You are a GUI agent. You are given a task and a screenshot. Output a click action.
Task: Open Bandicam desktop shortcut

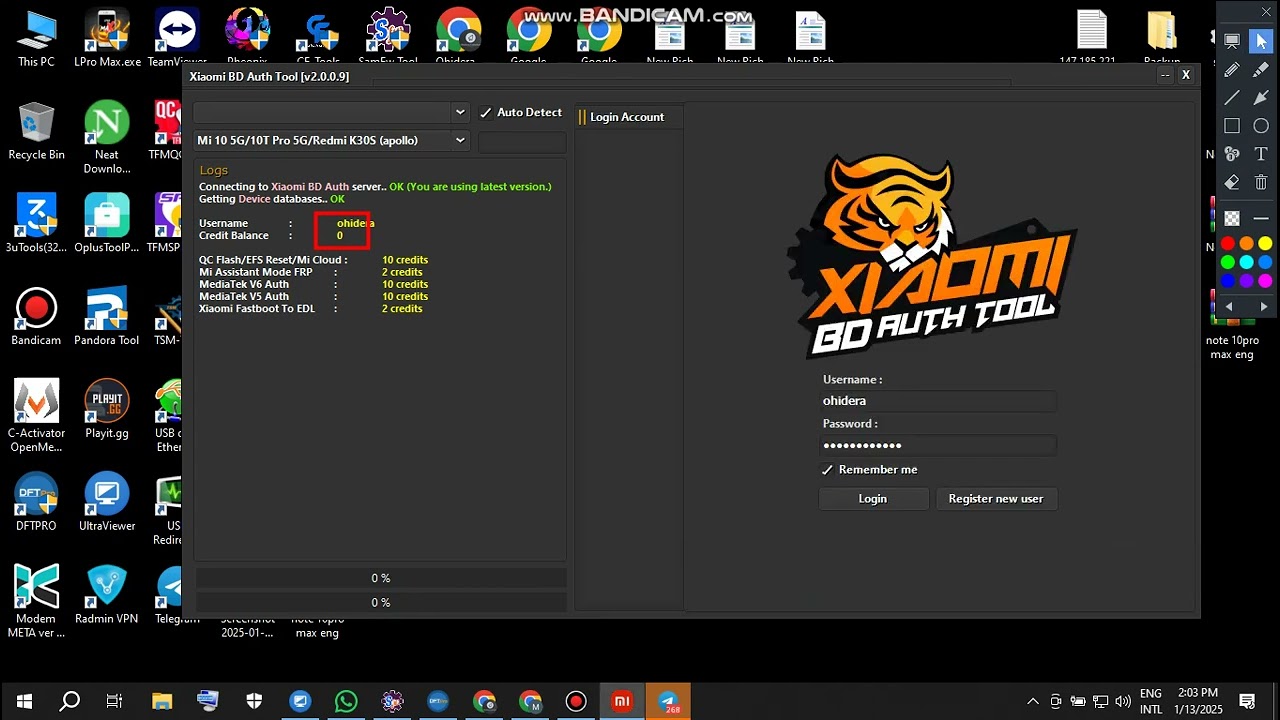tap(36, 316)
